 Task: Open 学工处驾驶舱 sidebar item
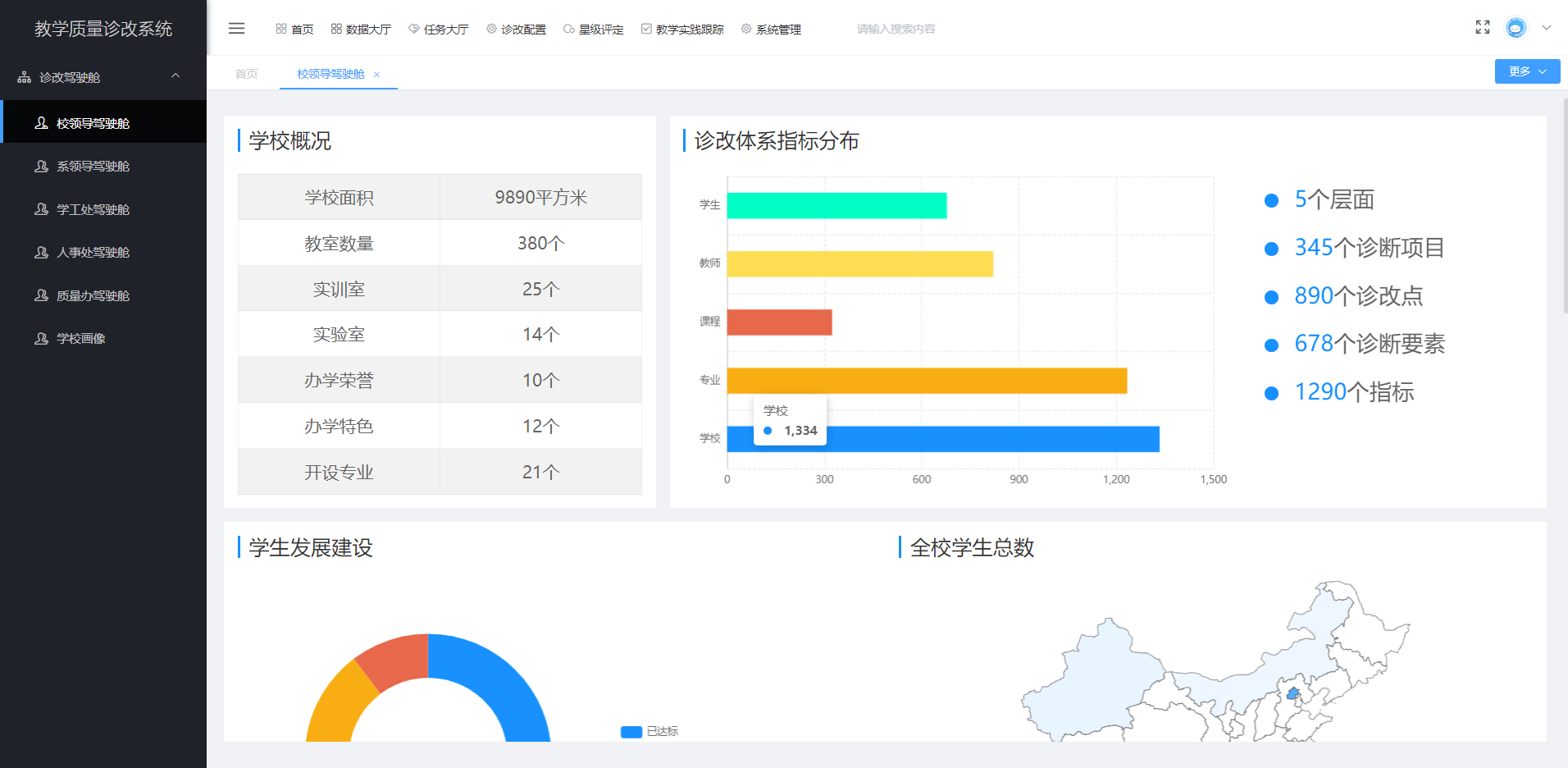click(x=103, y=209)
